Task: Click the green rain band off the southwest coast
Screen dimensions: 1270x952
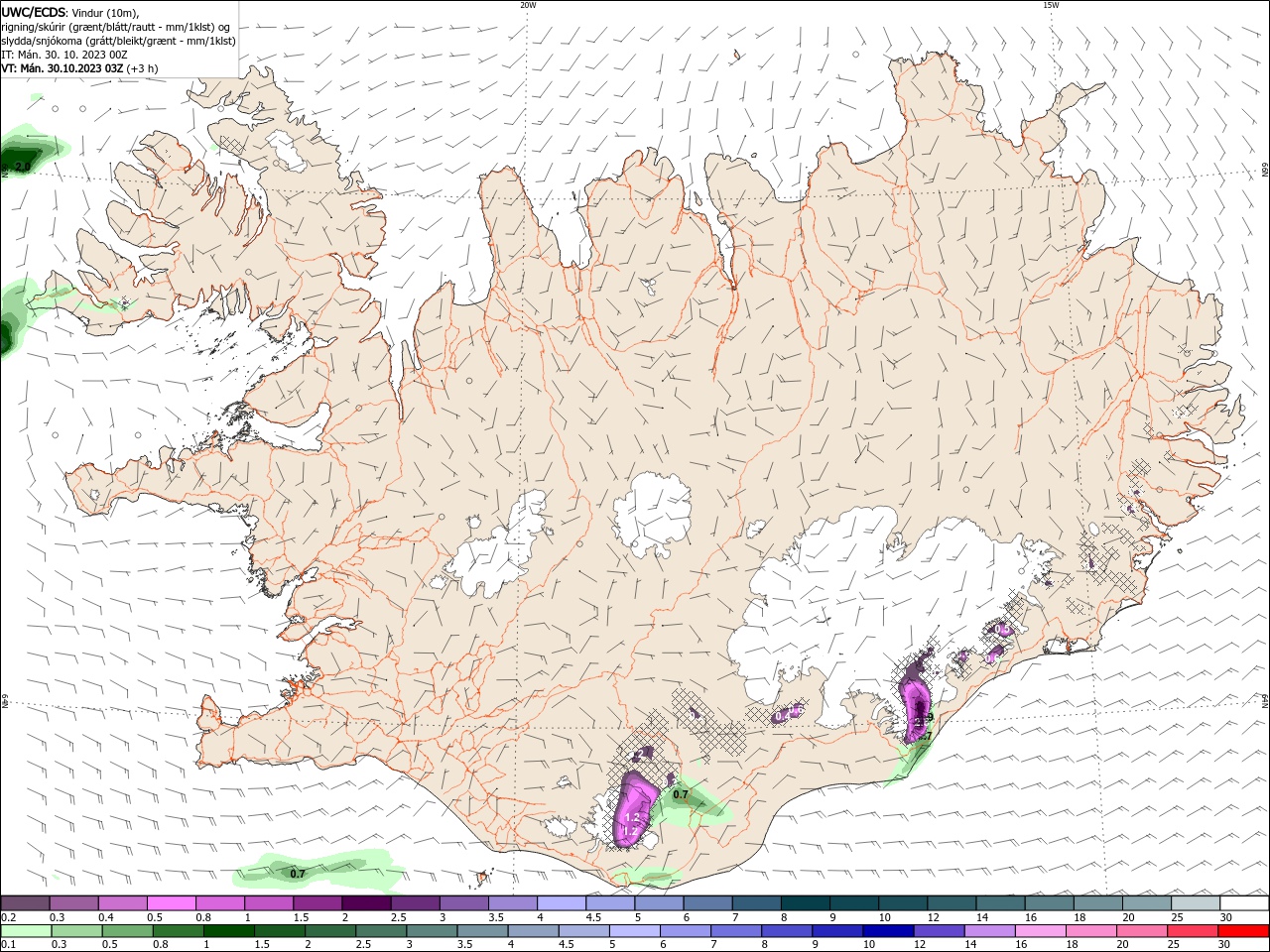Action: (x=317, y=869)
